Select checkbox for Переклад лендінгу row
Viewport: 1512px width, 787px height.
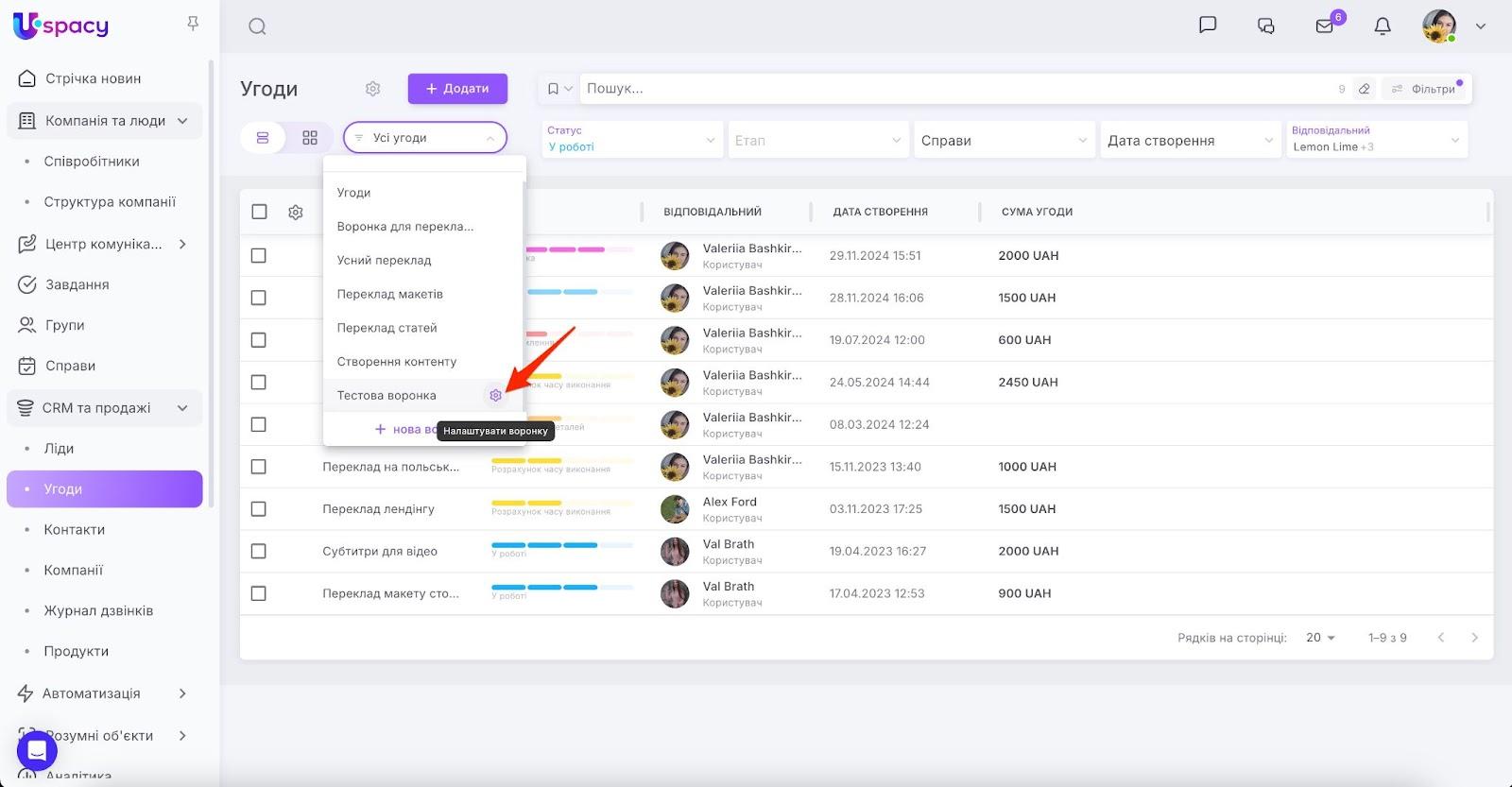tap(259, 509)
